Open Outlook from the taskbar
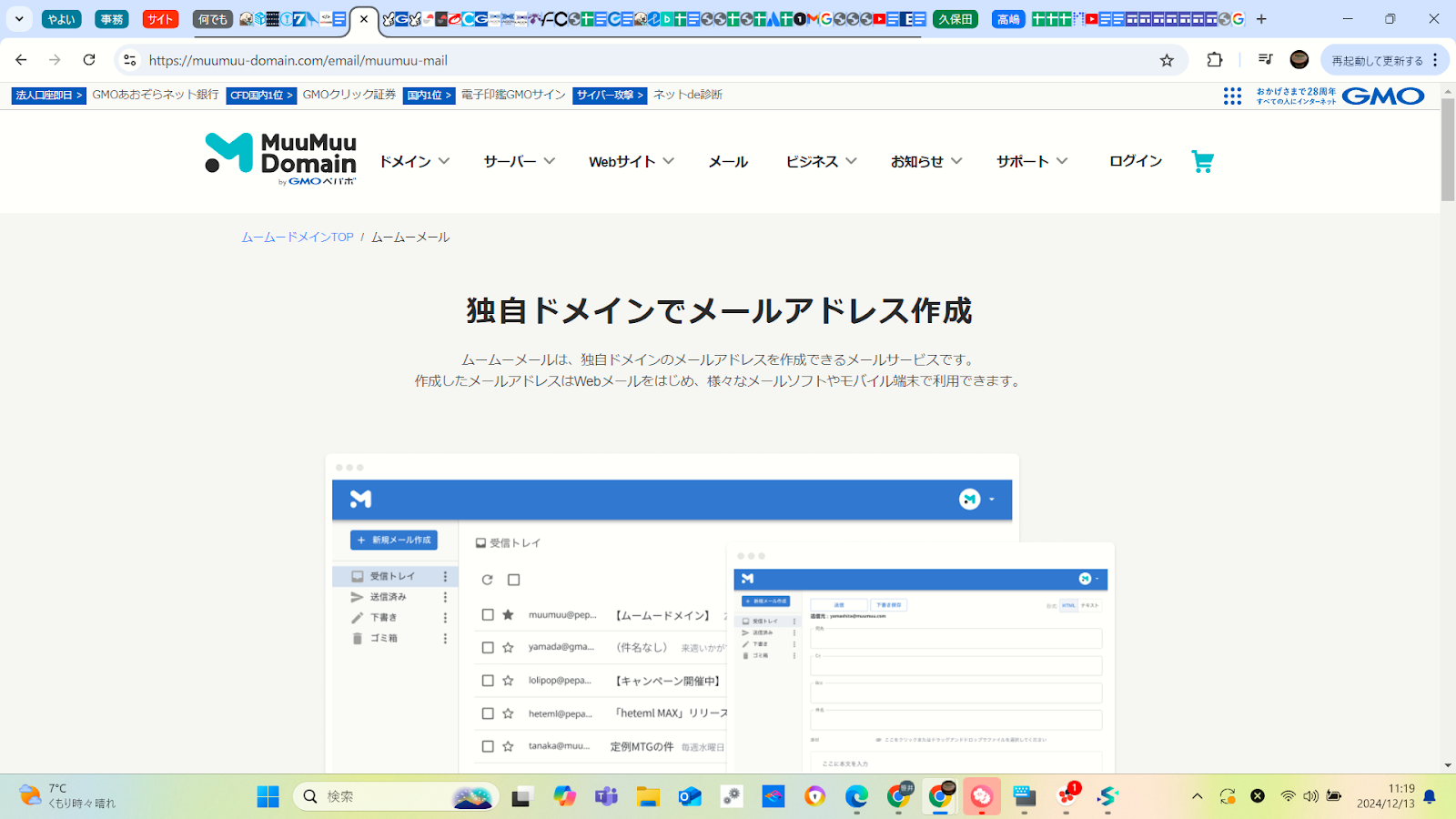Screen dimensions: 1456x819 (690, 797)
